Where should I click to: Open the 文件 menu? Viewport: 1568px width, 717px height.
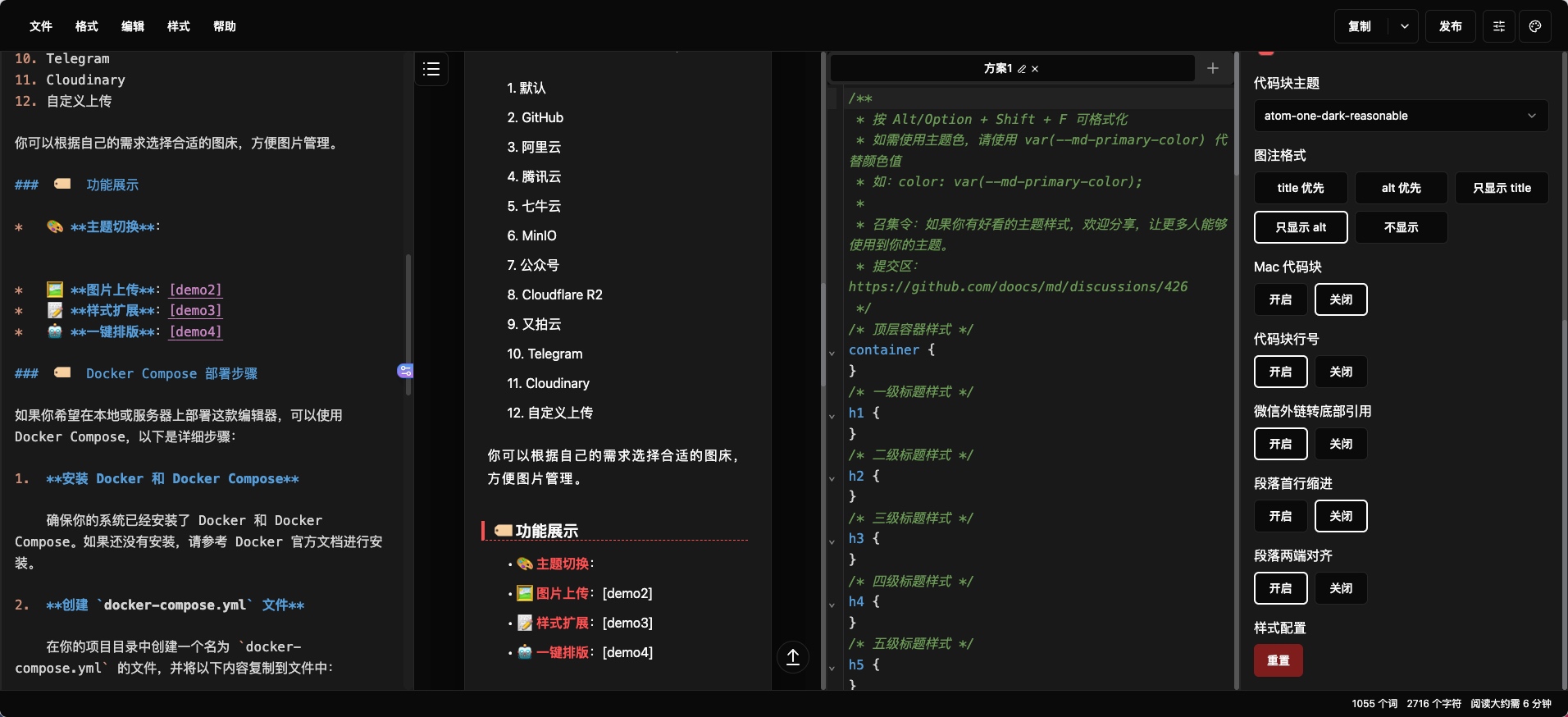coord(41,26)
